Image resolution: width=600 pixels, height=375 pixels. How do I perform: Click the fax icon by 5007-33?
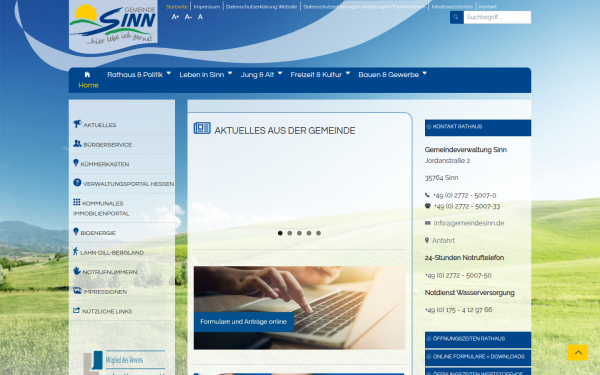(x=428, y=206)
